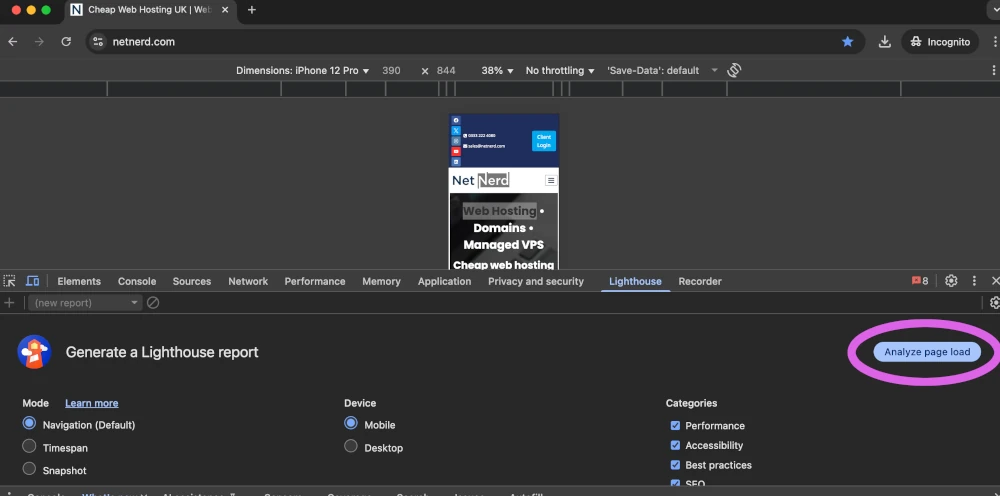The image size is (1000, 496).
Task: Reload the page with refresh icon
Action: (66, 42)
